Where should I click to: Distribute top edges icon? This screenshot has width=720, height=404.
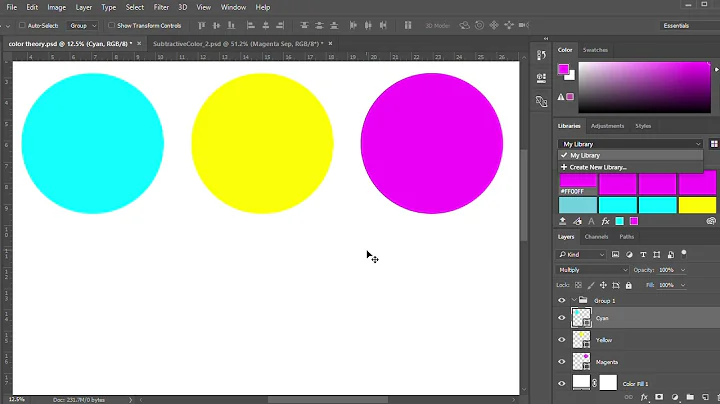(x=304, y=26)
